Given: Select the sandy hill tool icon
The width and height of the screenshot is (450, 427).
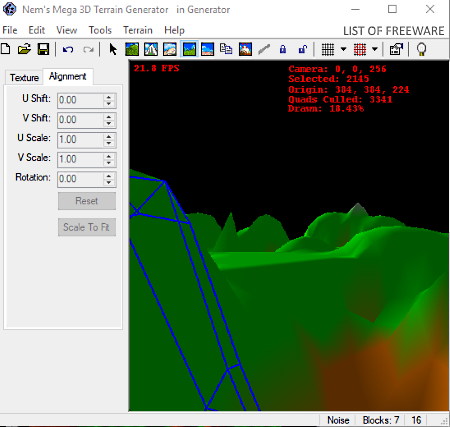Looking at the screenshot, I should (170, 49).
